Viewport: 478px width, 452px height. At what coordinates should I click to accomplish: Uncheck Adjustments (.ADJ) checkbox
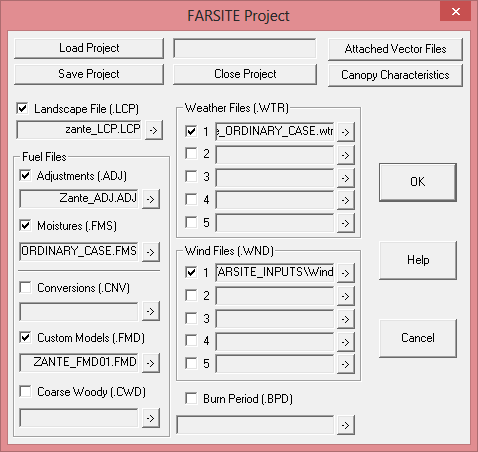pyautogui.click(x=25, y=175)
